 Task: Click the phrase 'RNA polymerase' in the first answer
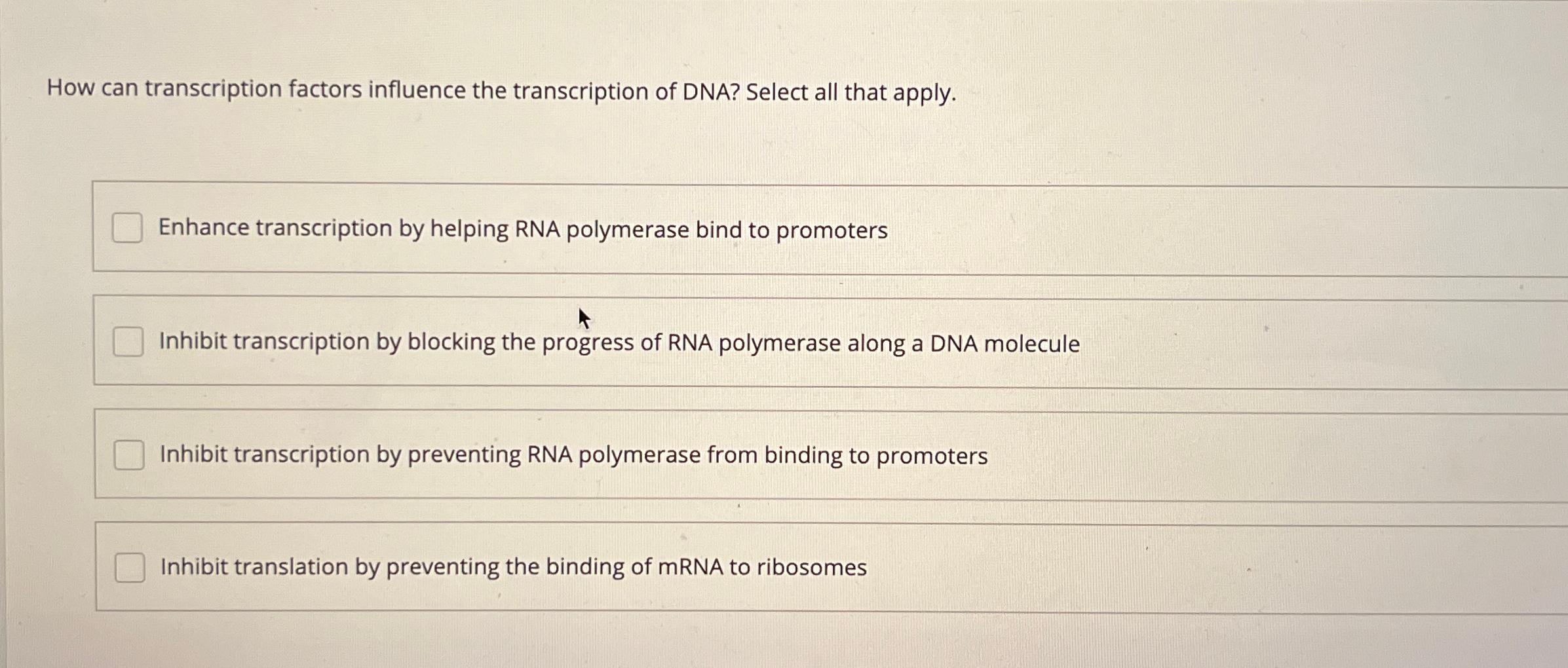point(604,229)
